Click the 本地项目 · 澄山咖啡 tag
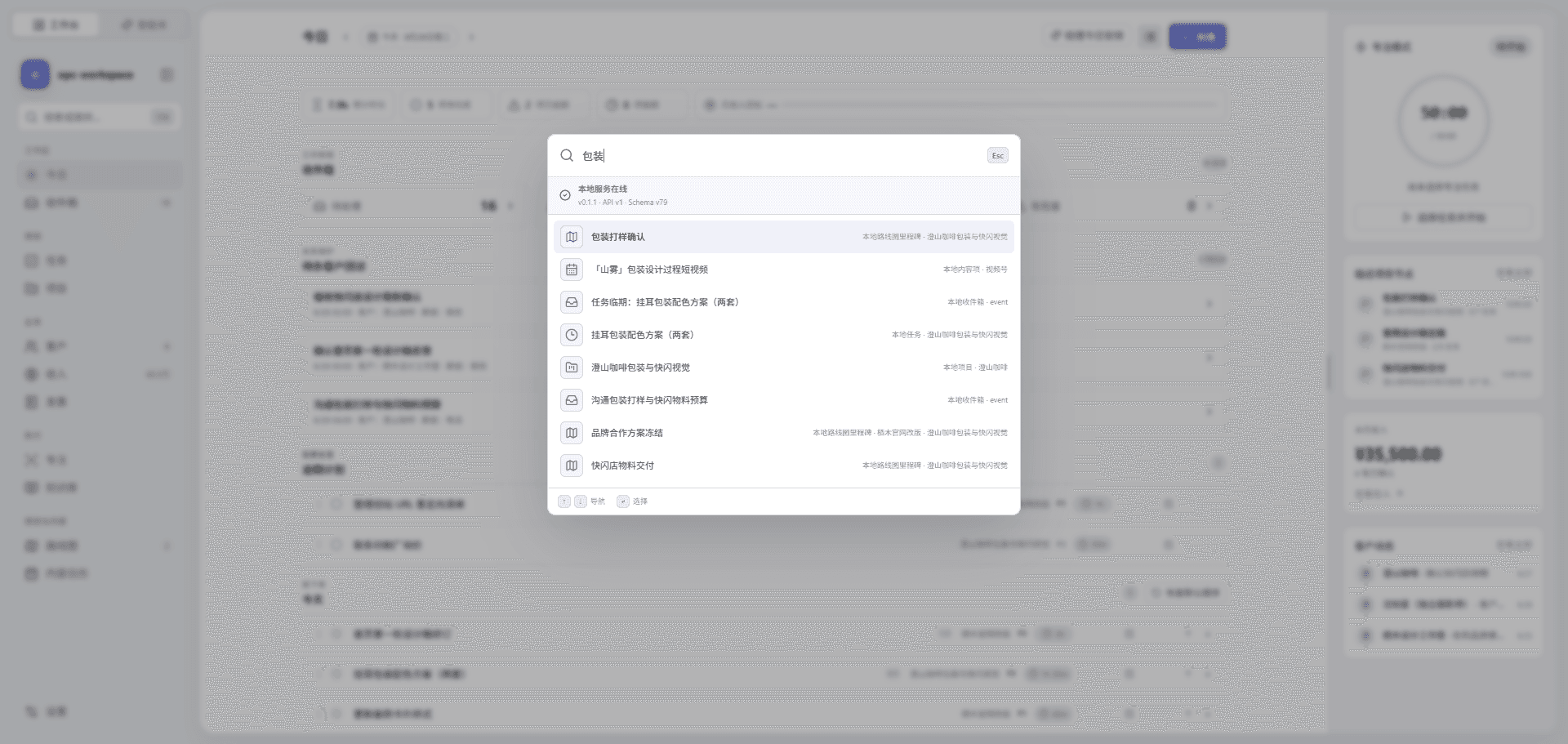The height and width of the screenshot is (744, 1568). click(x=975, y=368)
